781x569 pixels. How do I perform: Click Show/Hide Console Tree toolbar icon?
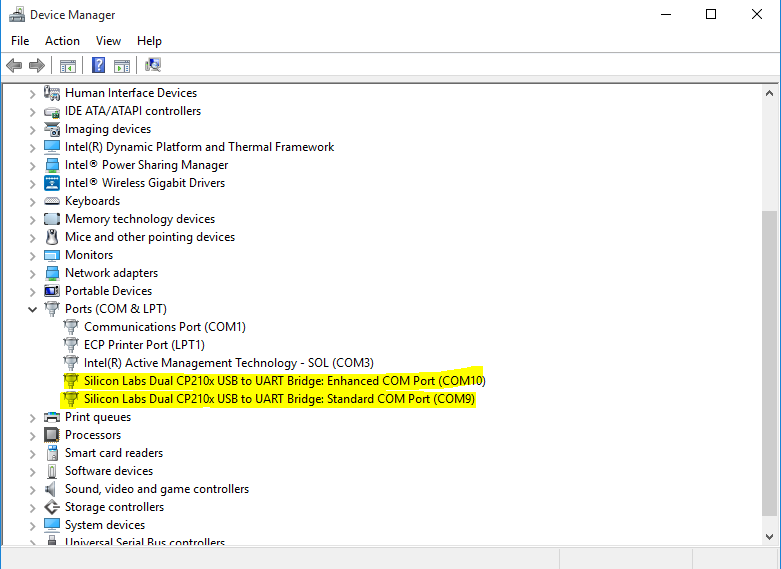68,65
